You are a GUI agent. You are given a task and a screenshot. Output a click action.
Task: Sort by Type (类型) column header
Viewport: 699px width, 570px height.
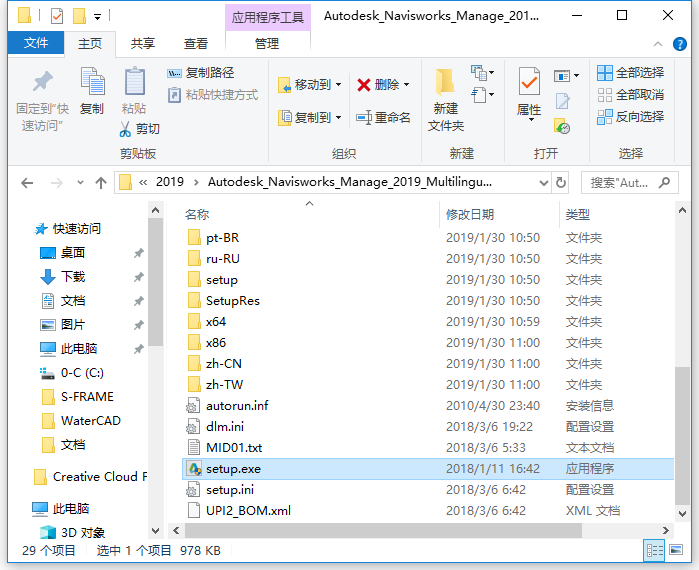[577, 215]
